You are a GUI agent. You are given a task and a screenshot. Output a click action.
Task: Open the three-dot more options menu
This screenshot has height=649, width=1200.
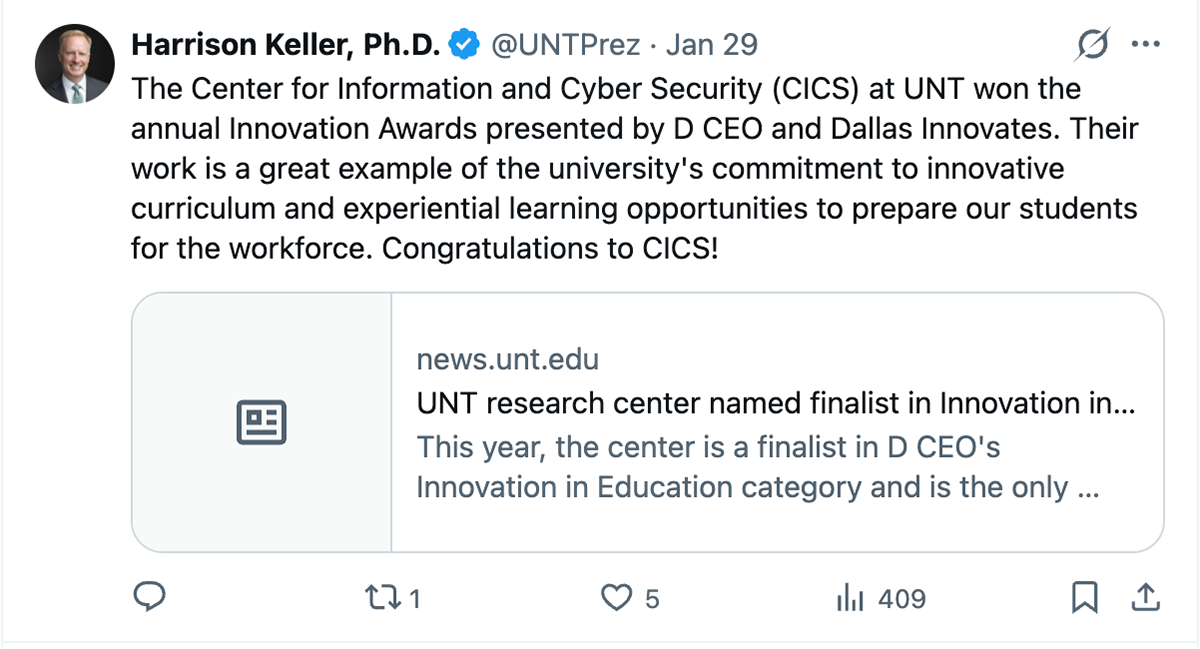(x=1144, y=45)
